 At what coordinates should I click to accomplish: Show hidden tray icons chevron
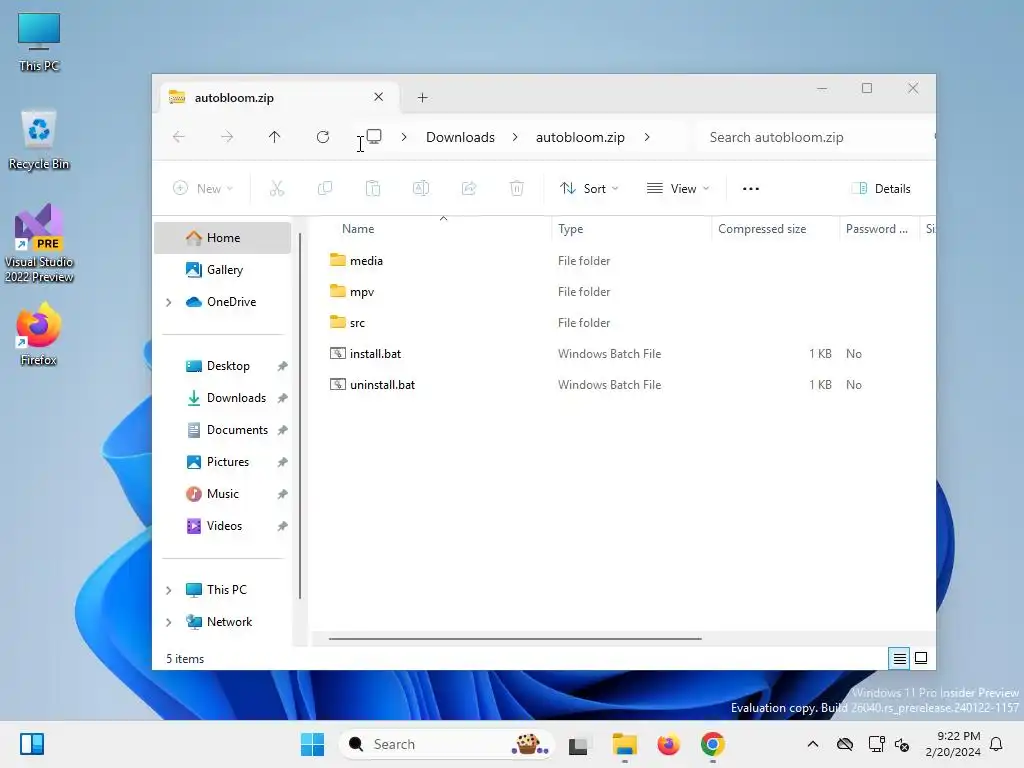click(812, 744)
